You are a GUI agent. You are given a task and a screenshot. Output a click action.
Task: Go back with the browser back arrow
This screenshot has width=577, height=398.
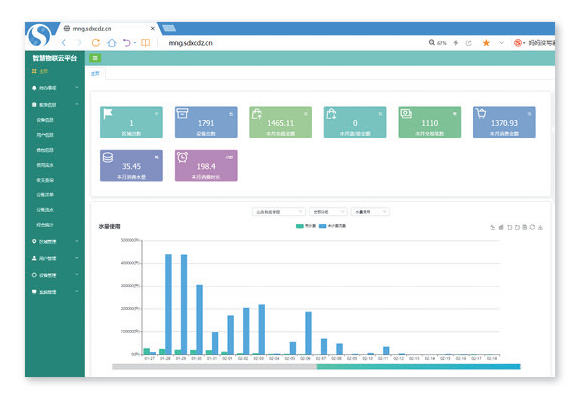click(x=64, y=43)
